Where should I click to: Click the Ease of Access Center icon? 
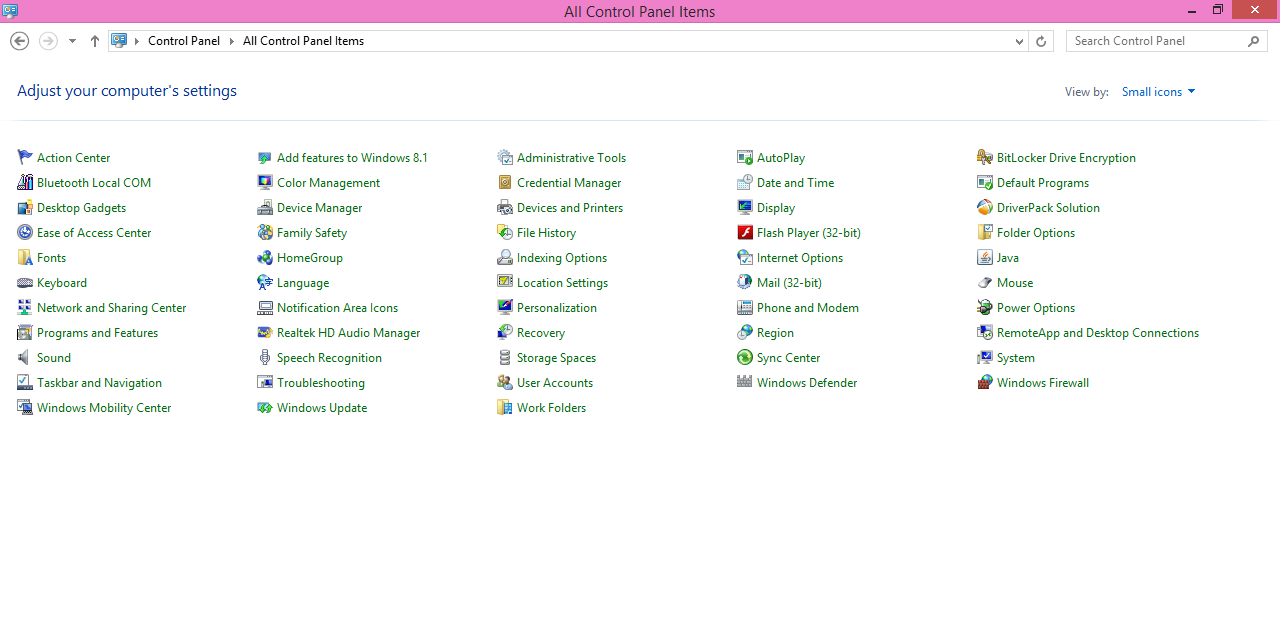25,232
